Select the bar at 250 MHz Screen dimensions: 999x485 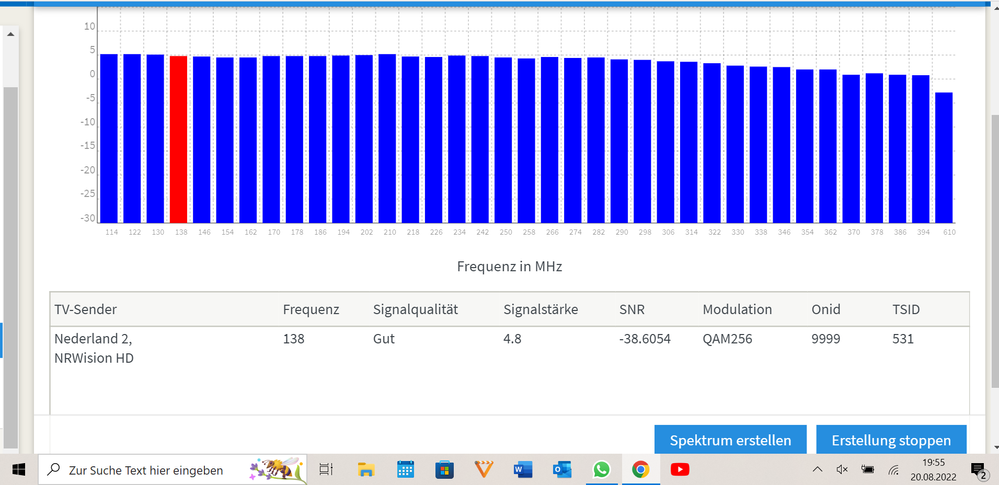click(x=503, y=140)
